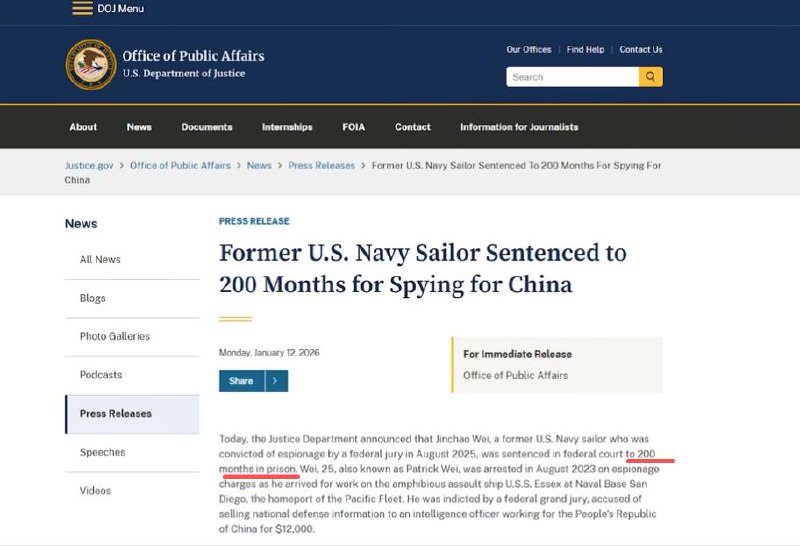Open the News navigation menu
Screen dimensions: 800x546
139,127
